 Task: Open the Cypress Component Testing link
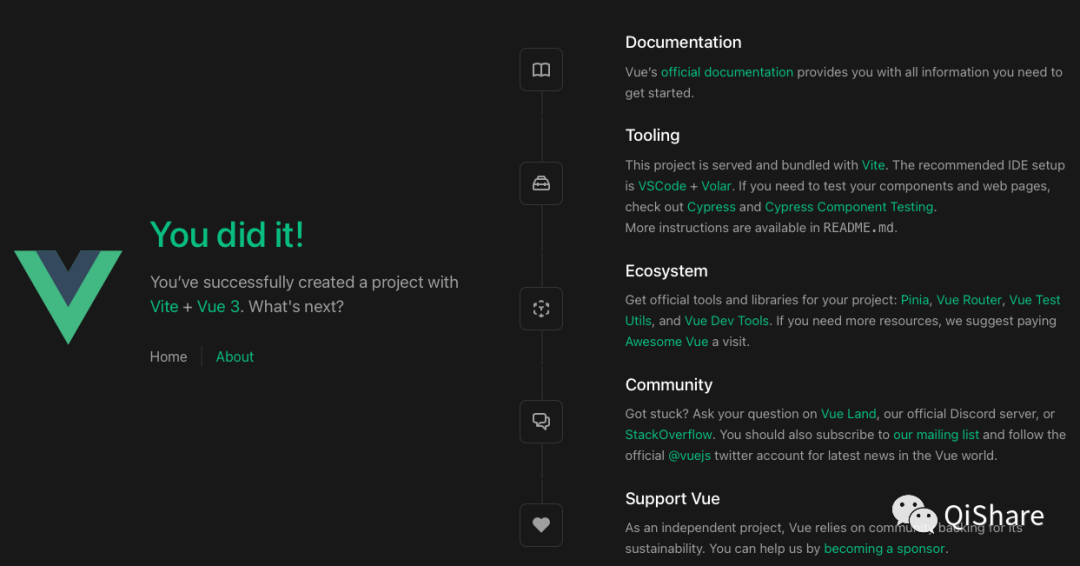849,207
